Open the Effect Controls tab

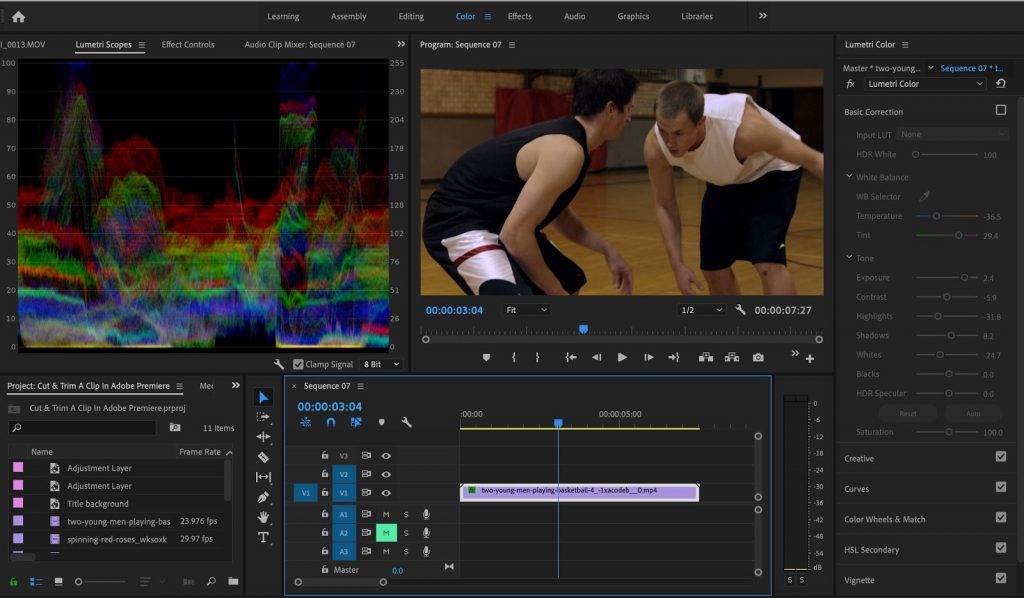pos(188,44)
